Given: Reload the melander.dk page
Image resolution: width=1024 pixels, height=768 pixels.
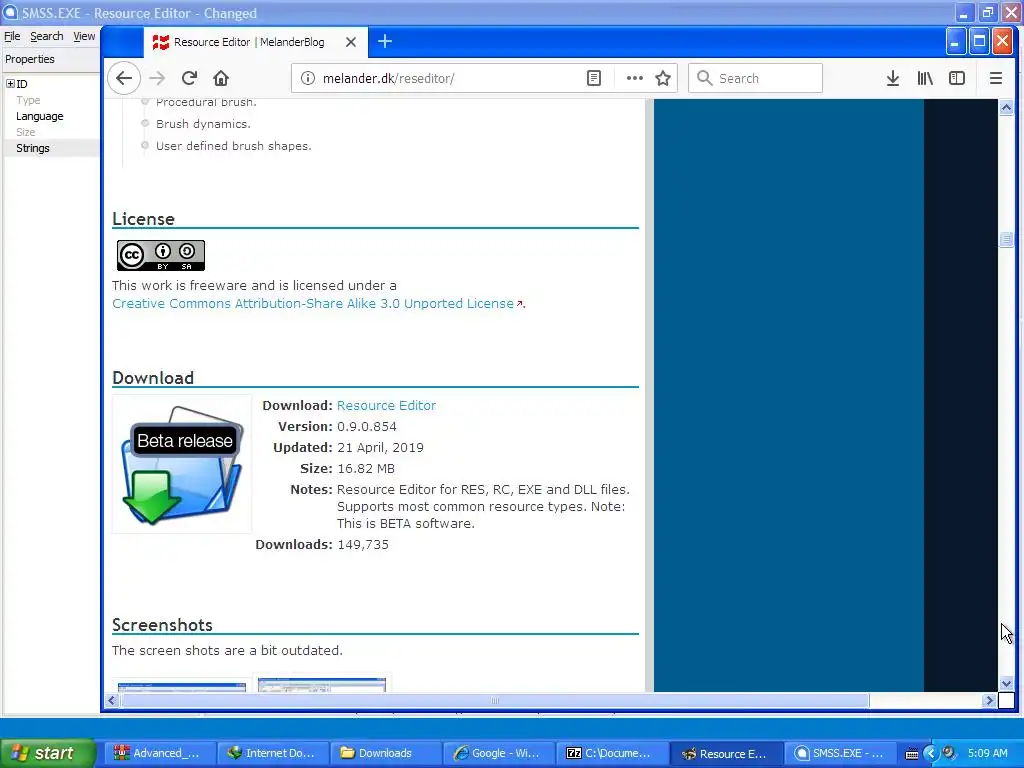Looking at the screenshot, I should click(x=189, y=78).
